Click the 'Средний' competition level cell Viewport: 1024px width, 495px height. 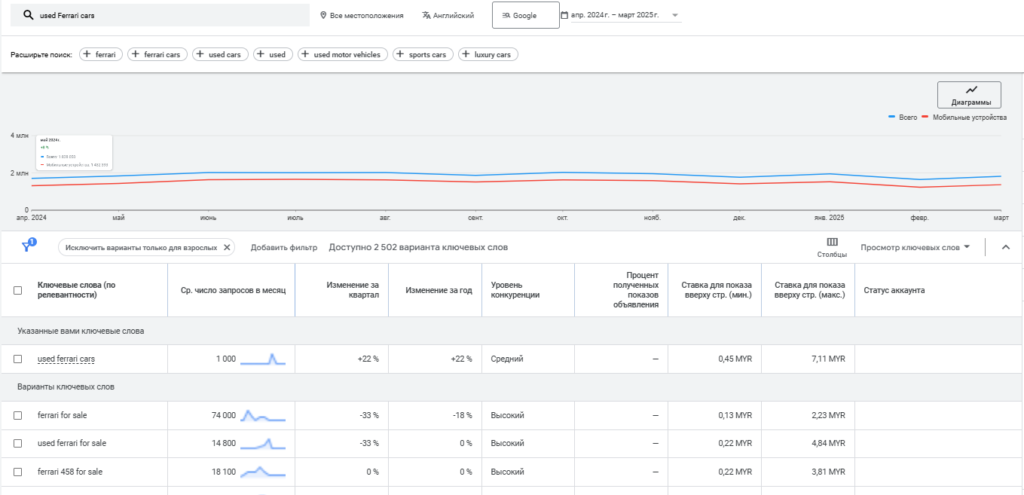[507, 359]
